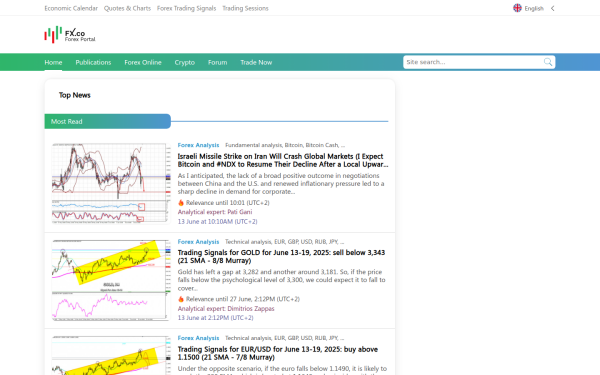Click analytical expert Dimitrios Zappas link
600x375 pixels.
pyautogui.click(x=226, y=308)
